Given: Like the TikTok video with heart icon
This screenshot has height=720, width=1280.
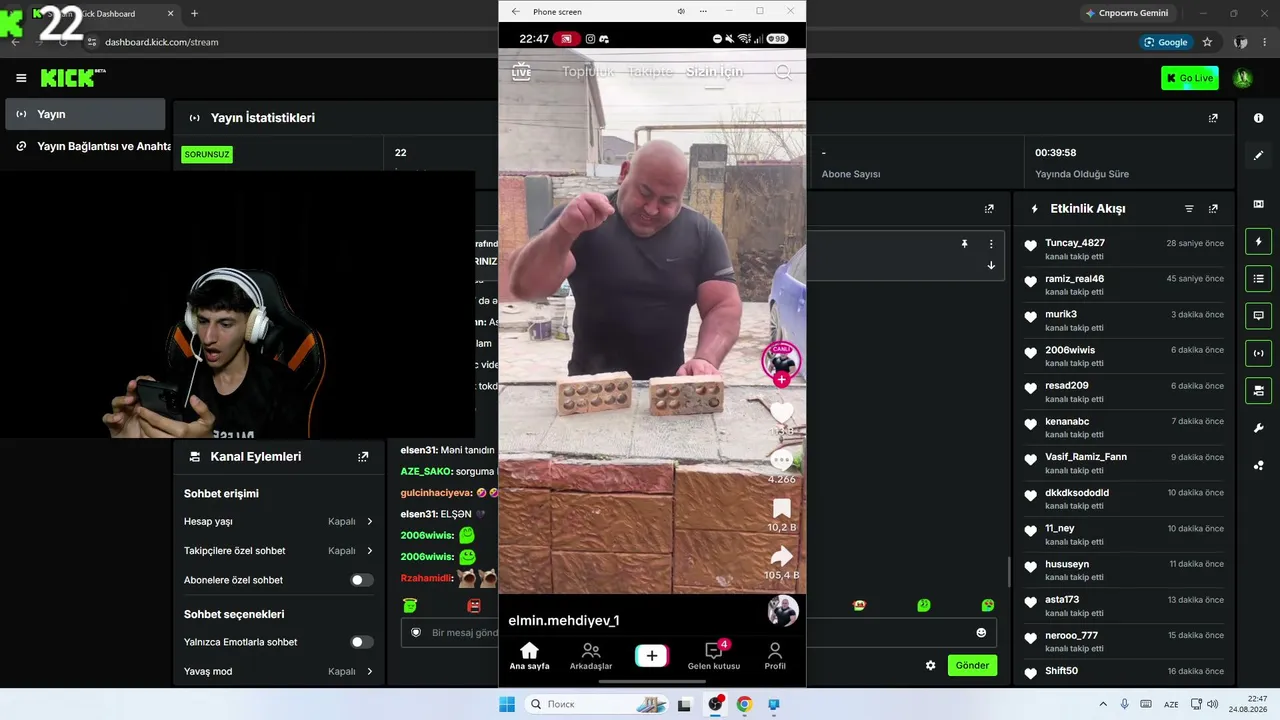Looking at the screenshot, I should (782, 412).
